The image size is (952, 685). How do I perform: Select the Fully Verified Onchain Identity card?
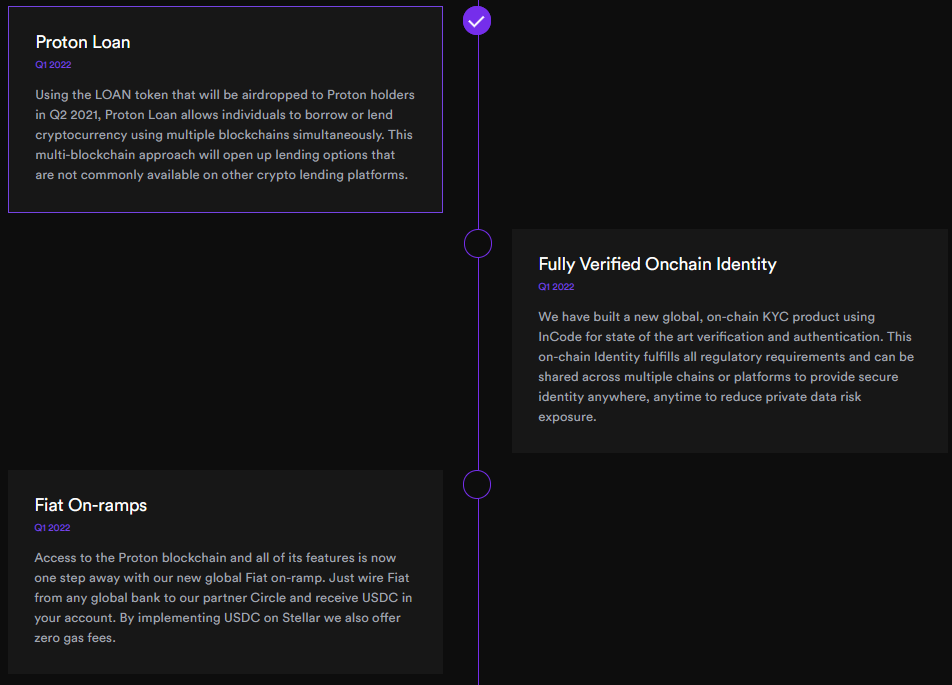pos(730,341)
